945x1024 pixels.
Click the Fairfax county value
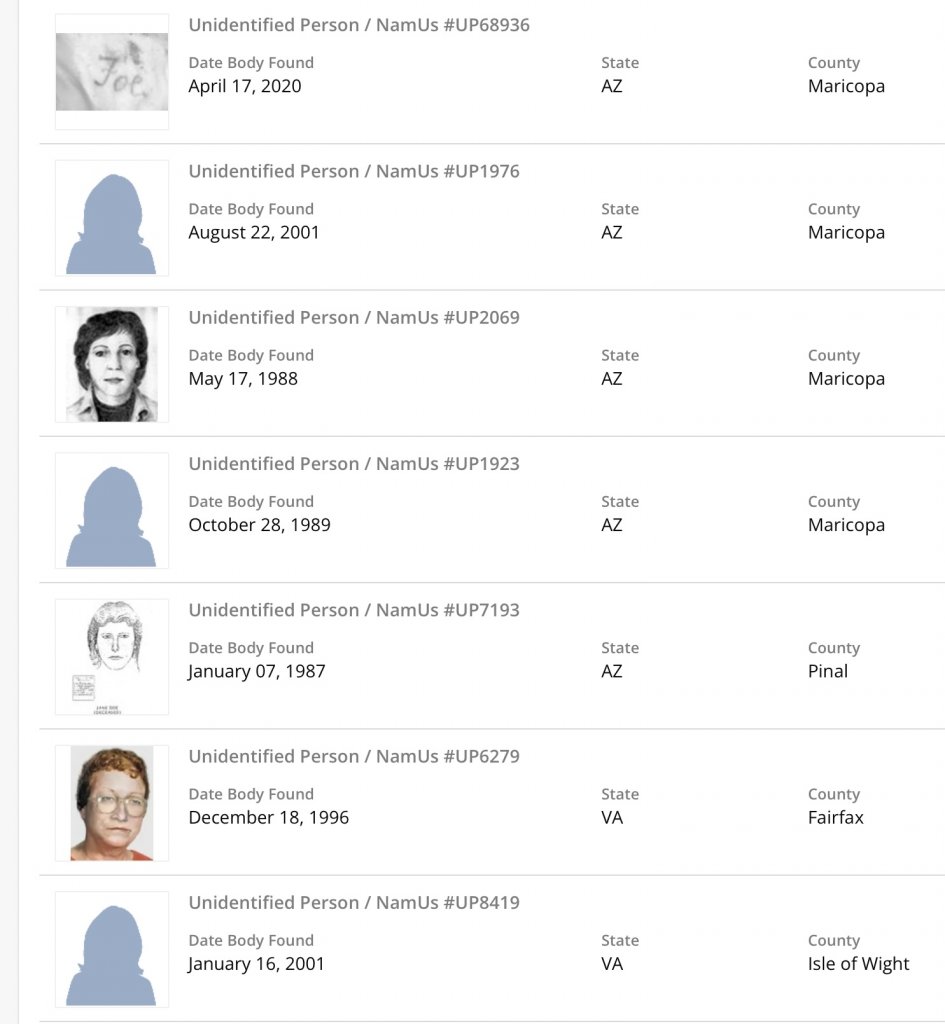click(836, 817)
